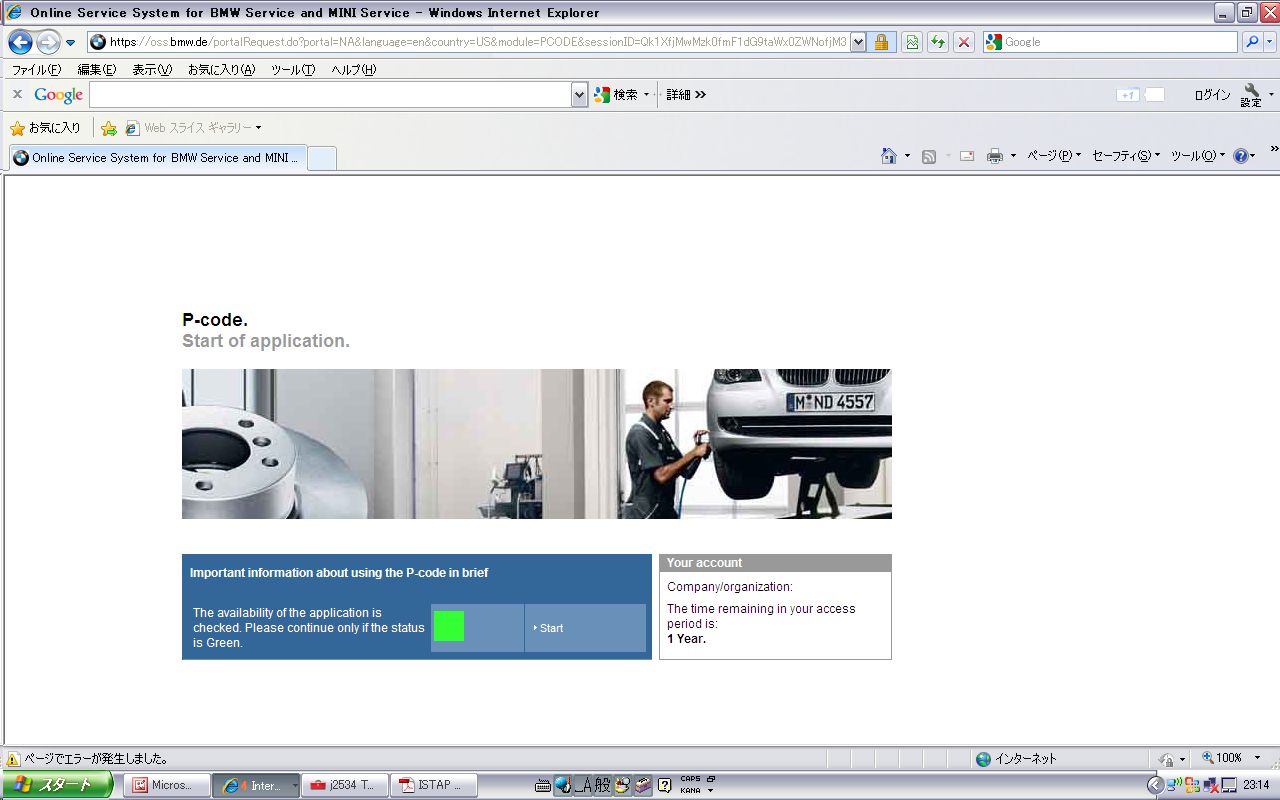
Task: Open the セーフティ(S) command bar menu
Action: tap(1126, 156)
